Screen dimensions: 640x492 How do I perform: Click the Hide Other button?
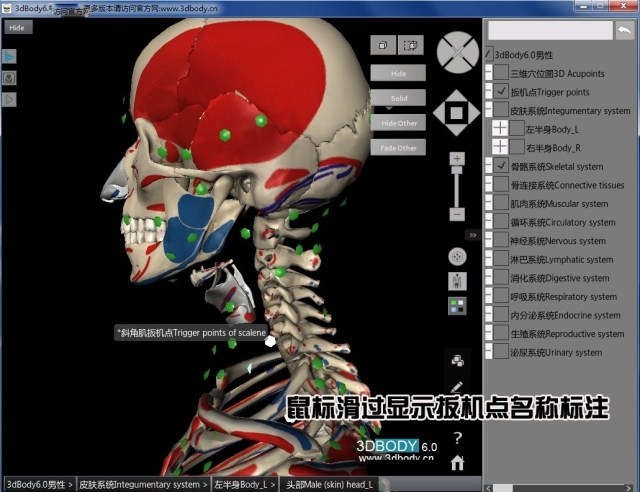[x=398, y=123]
